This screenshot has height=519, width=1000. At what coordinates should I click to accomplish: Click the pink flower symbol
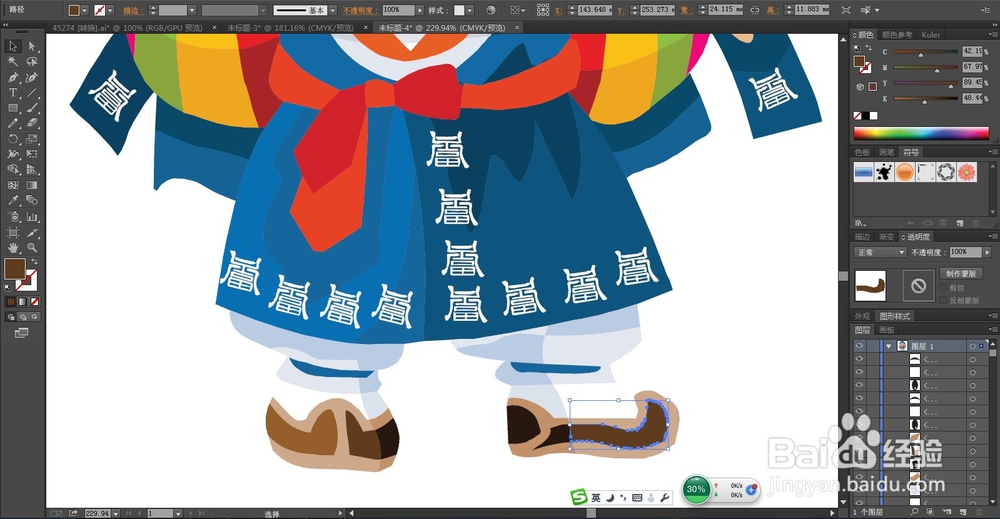967,172
